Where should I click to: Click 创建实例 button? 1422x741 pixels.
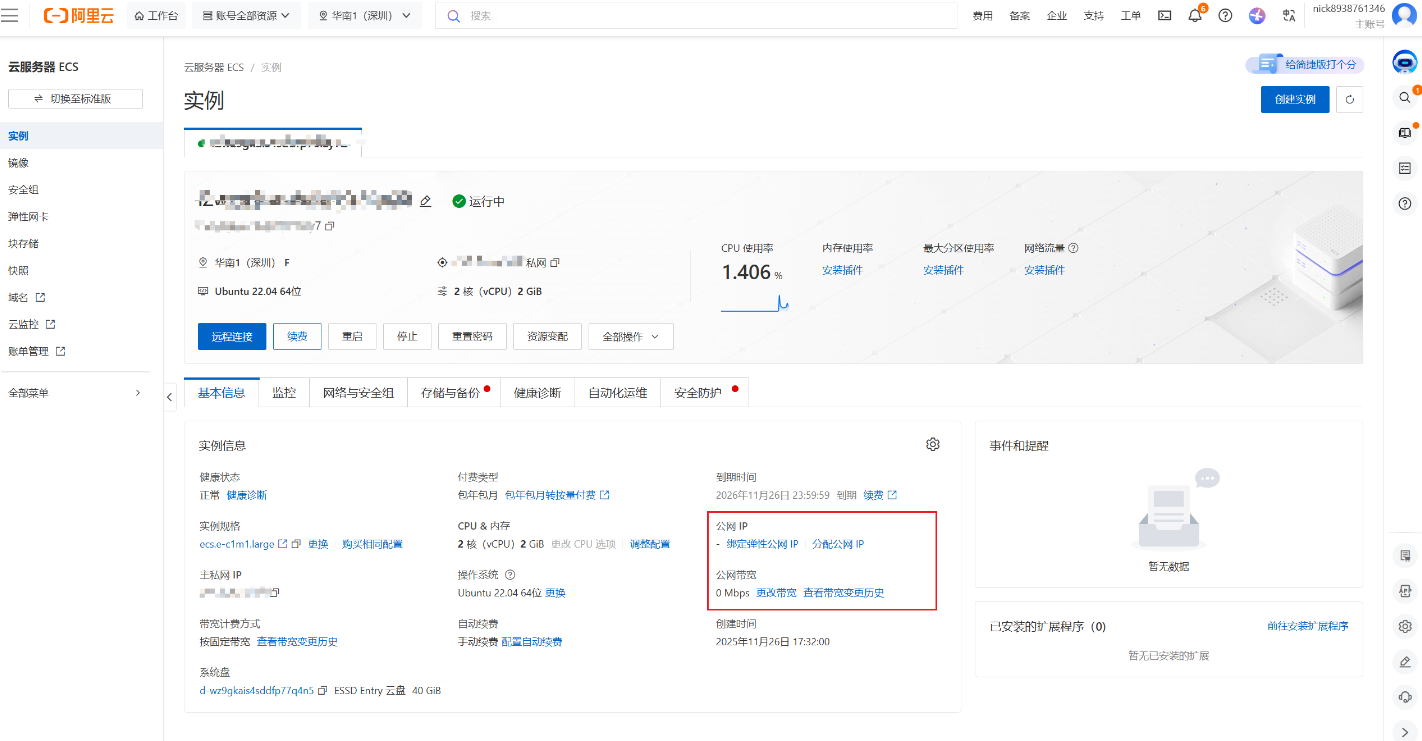click(x=1295, y=99)
